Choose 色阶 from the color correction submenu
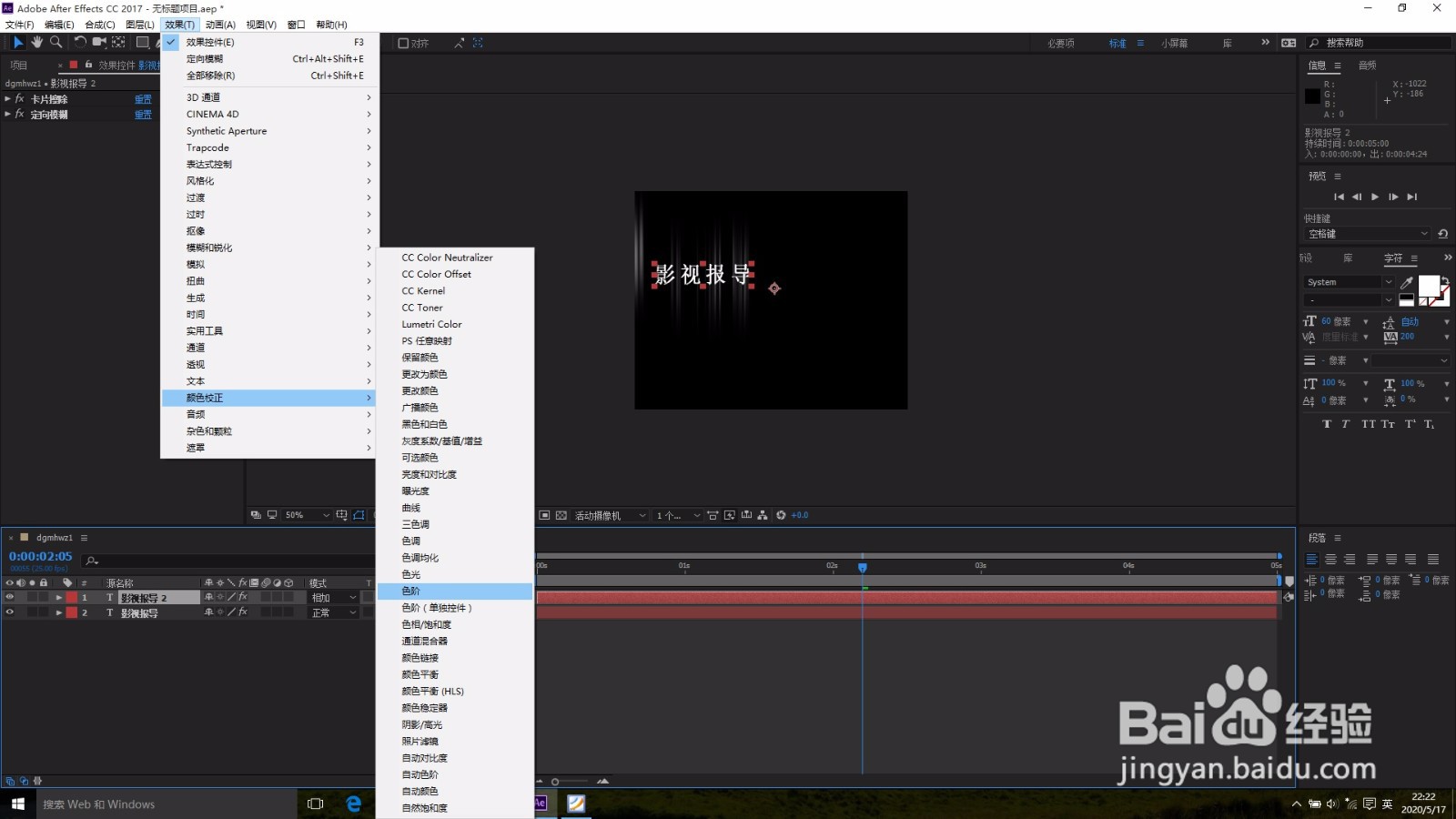Image resolution: width=1456 pixels, height=819 pixels. point(455,591)
